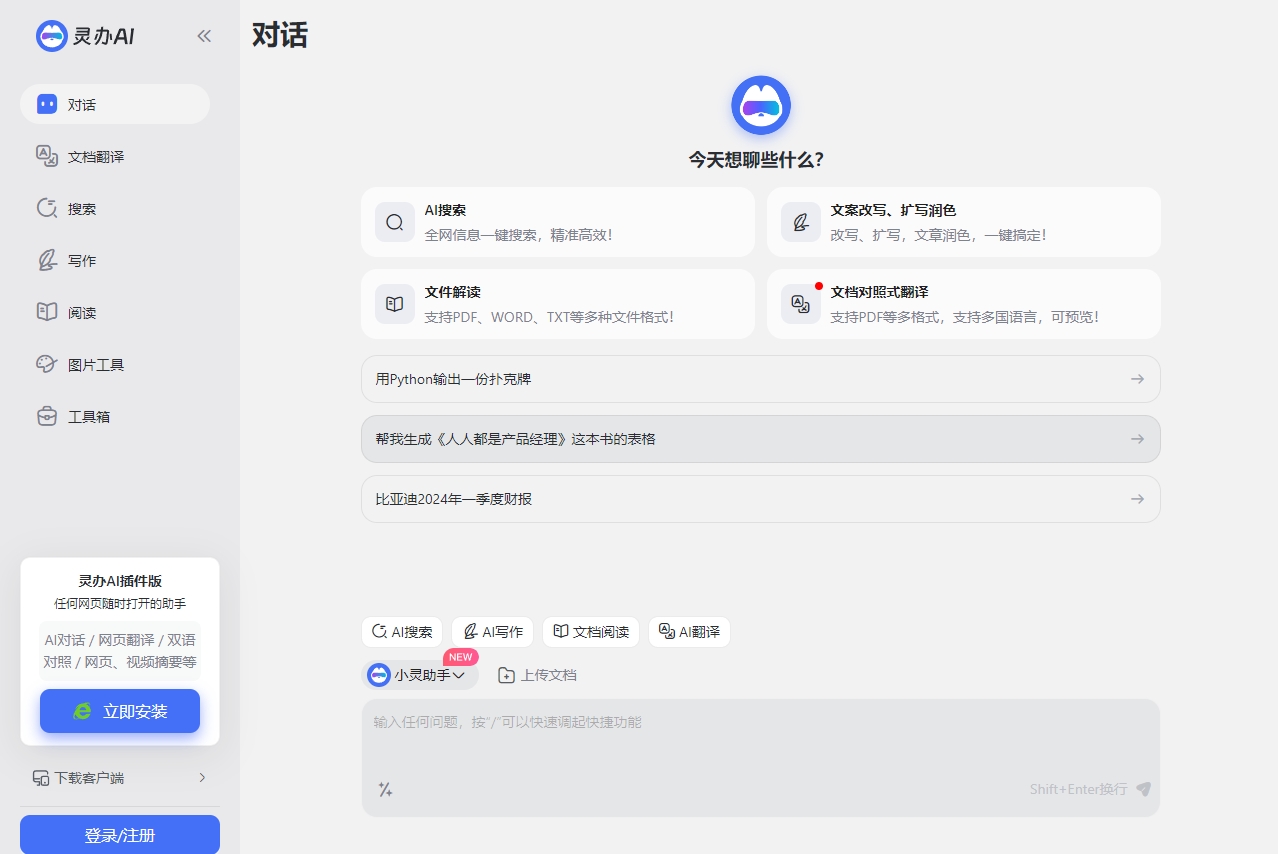
Task: Open the 小灵助手 assistant dropdown
Action: [x=420, y=674]
